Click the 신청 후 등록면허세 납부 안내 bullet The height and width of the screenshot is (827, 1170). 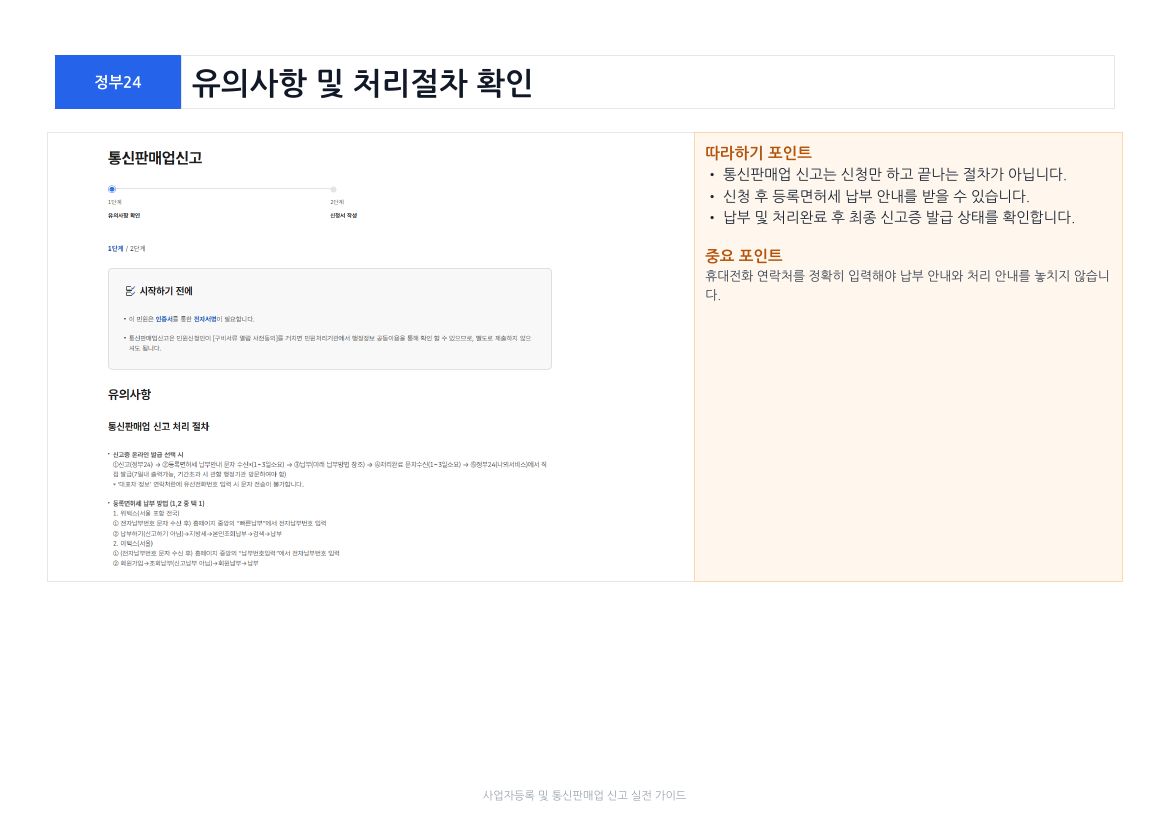(876, 196)
